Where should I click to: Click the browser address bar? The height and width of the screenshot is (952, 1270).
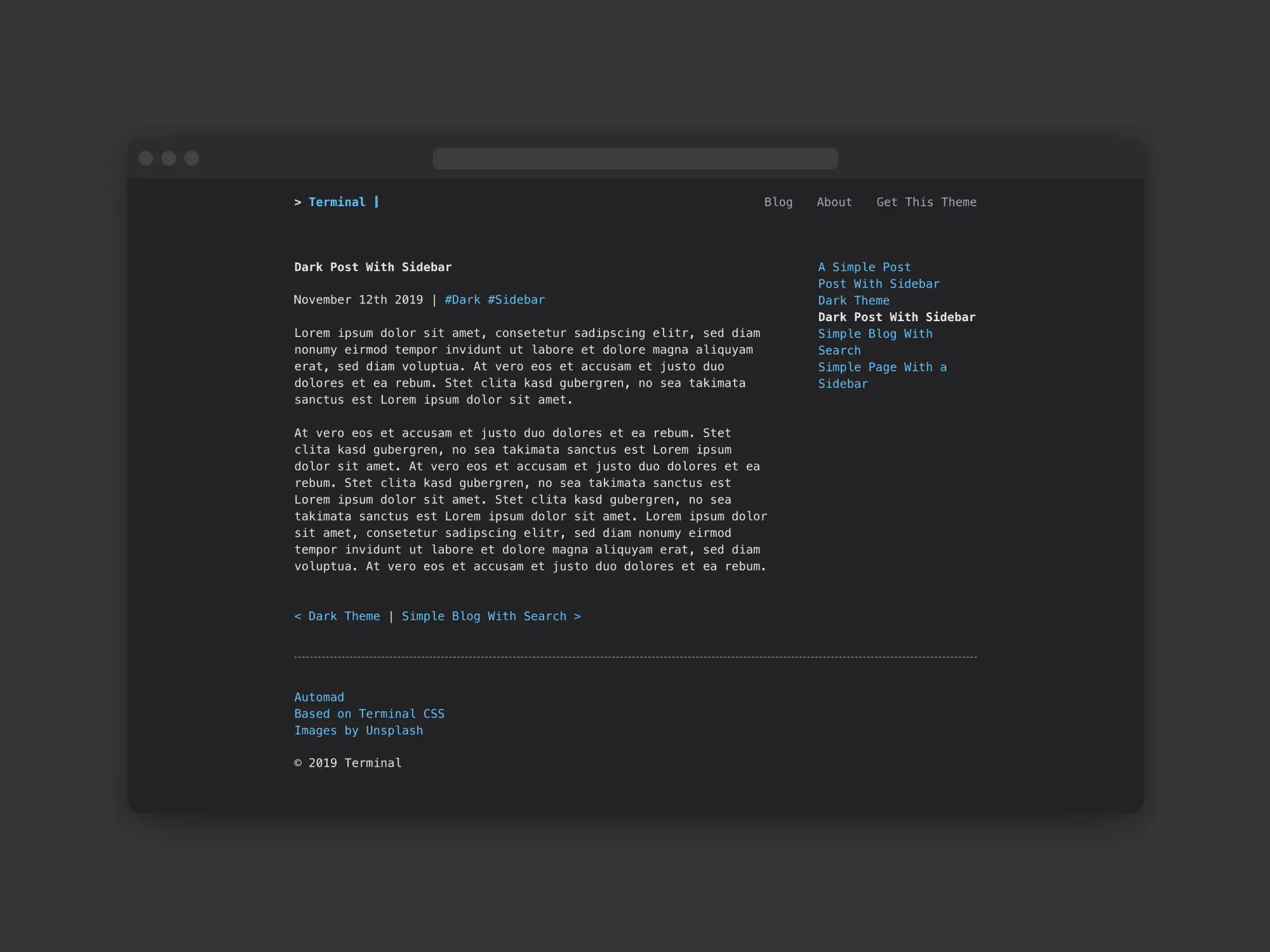[x=635, y=159]
